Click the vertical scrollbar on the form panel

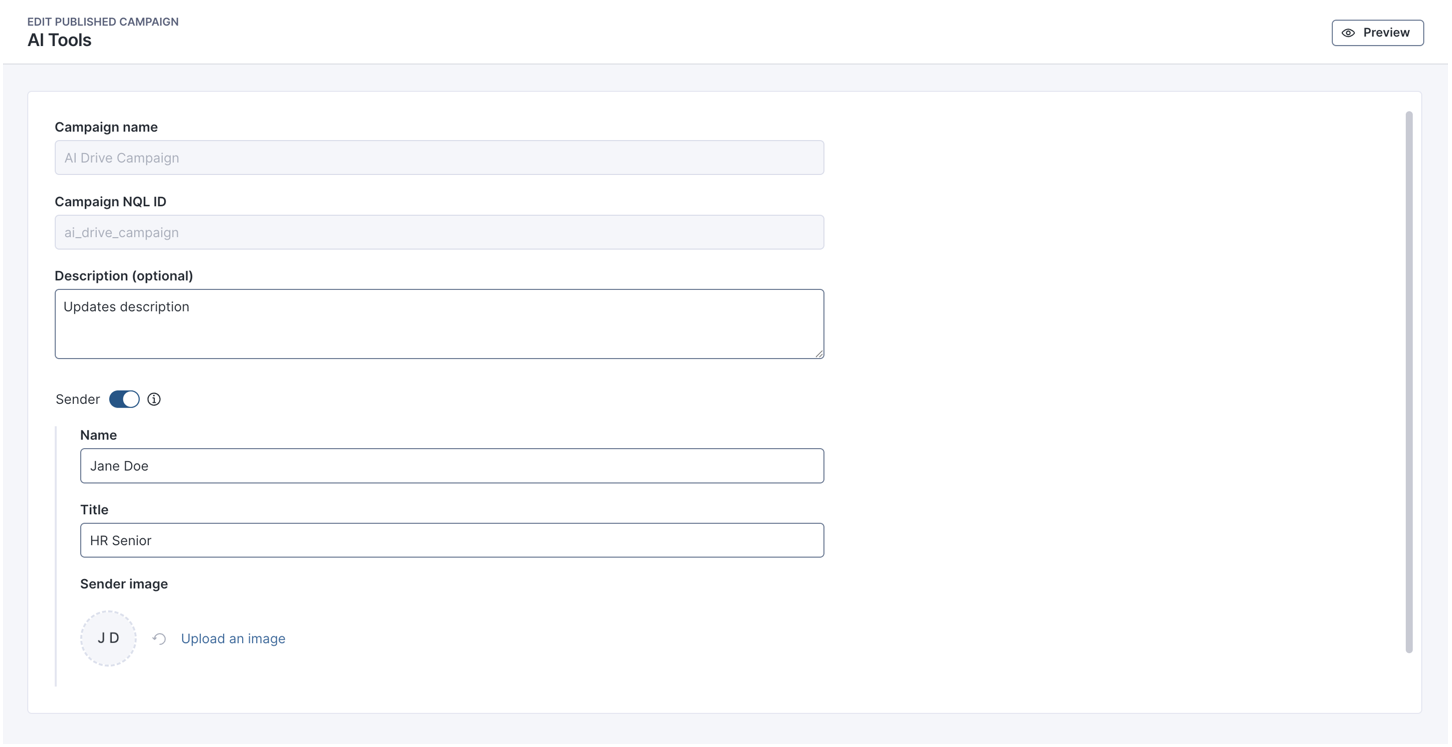(x=1409, y=382)
